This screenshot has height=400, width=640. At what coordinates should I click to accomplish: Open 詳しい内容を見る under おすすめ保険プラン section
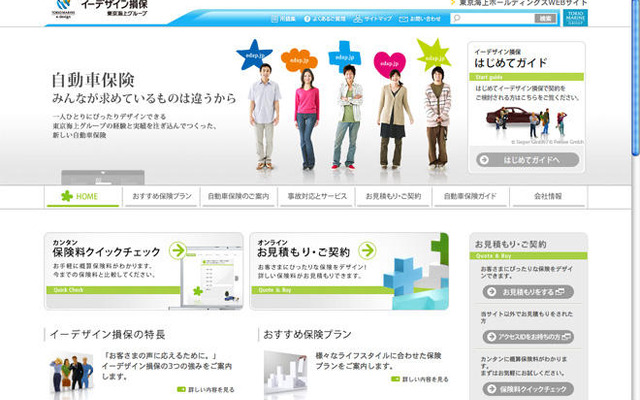[x=420, y=380]
